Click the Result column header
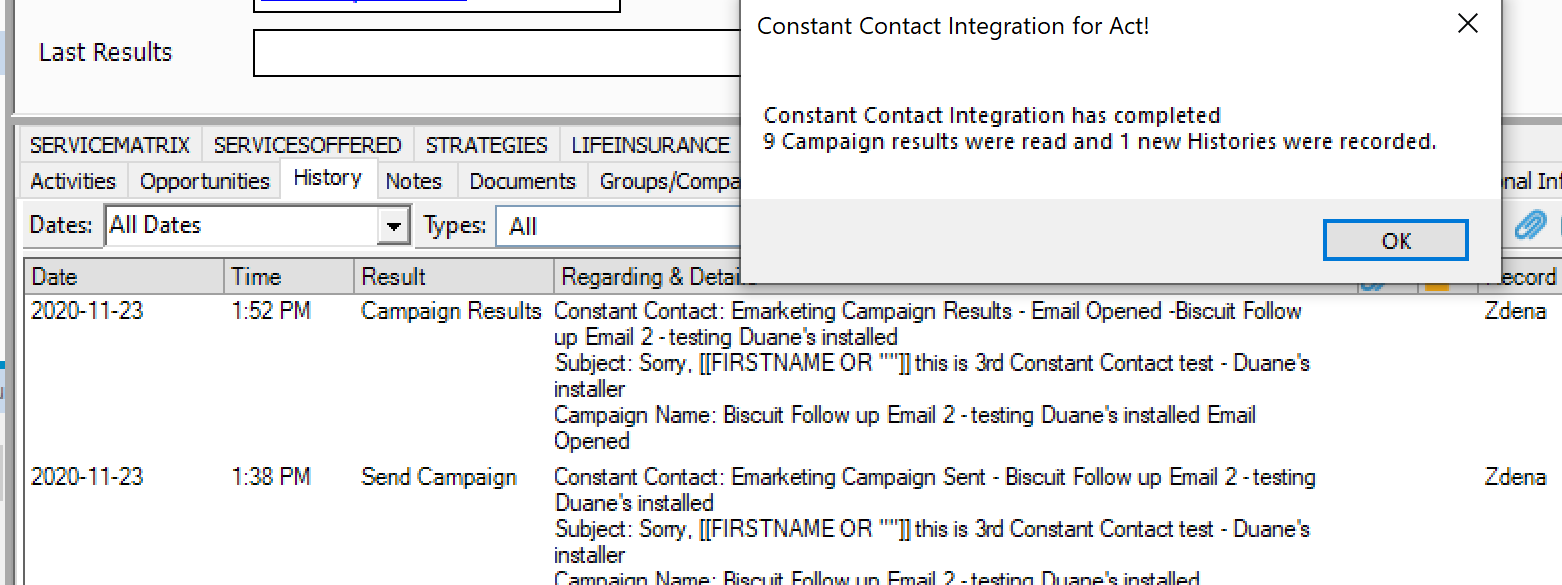 pyautogui.click(x=454, y=277)
